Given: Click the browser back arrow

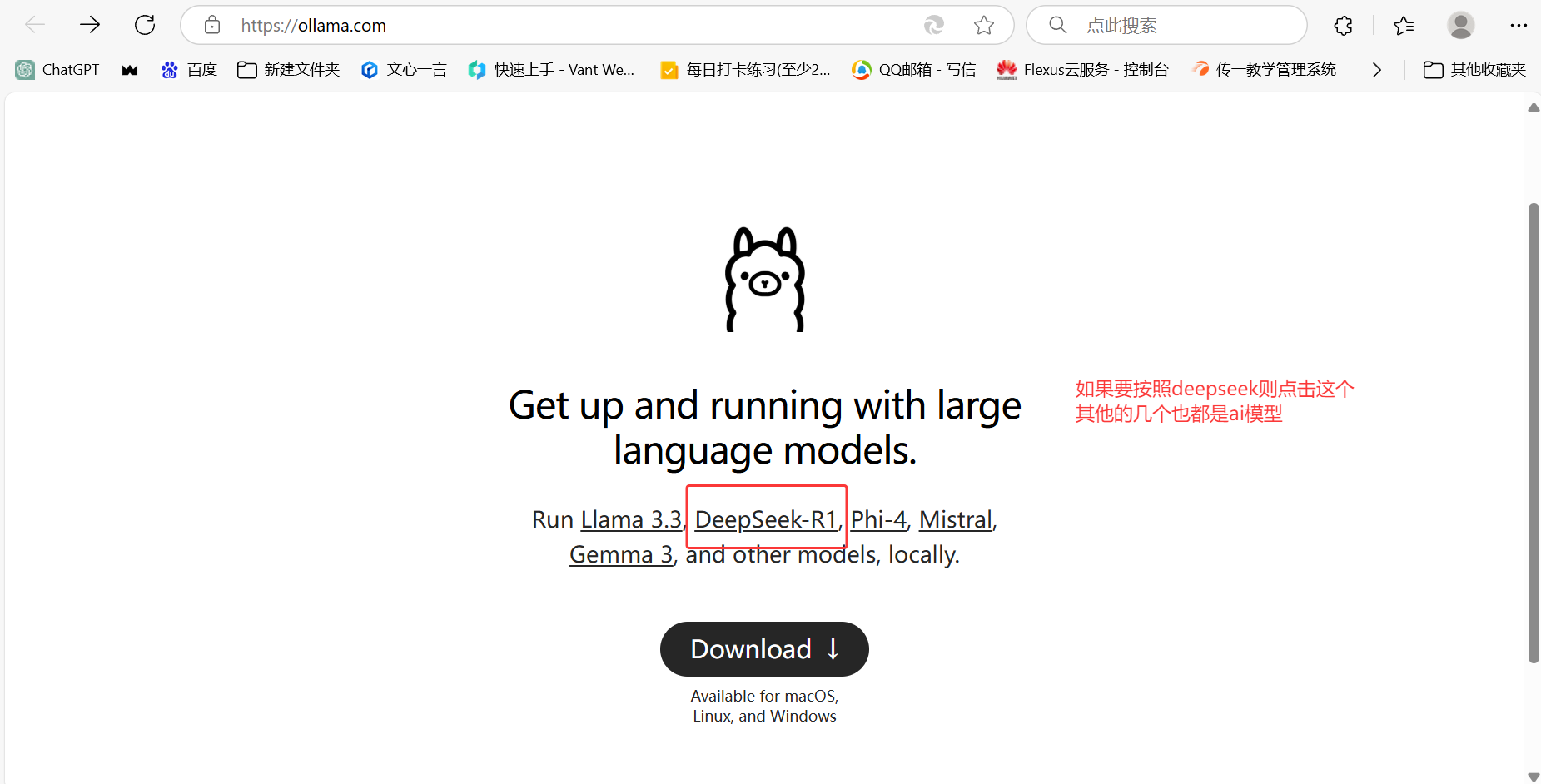Looking at the screenshot, I should (x=35, y=25).
